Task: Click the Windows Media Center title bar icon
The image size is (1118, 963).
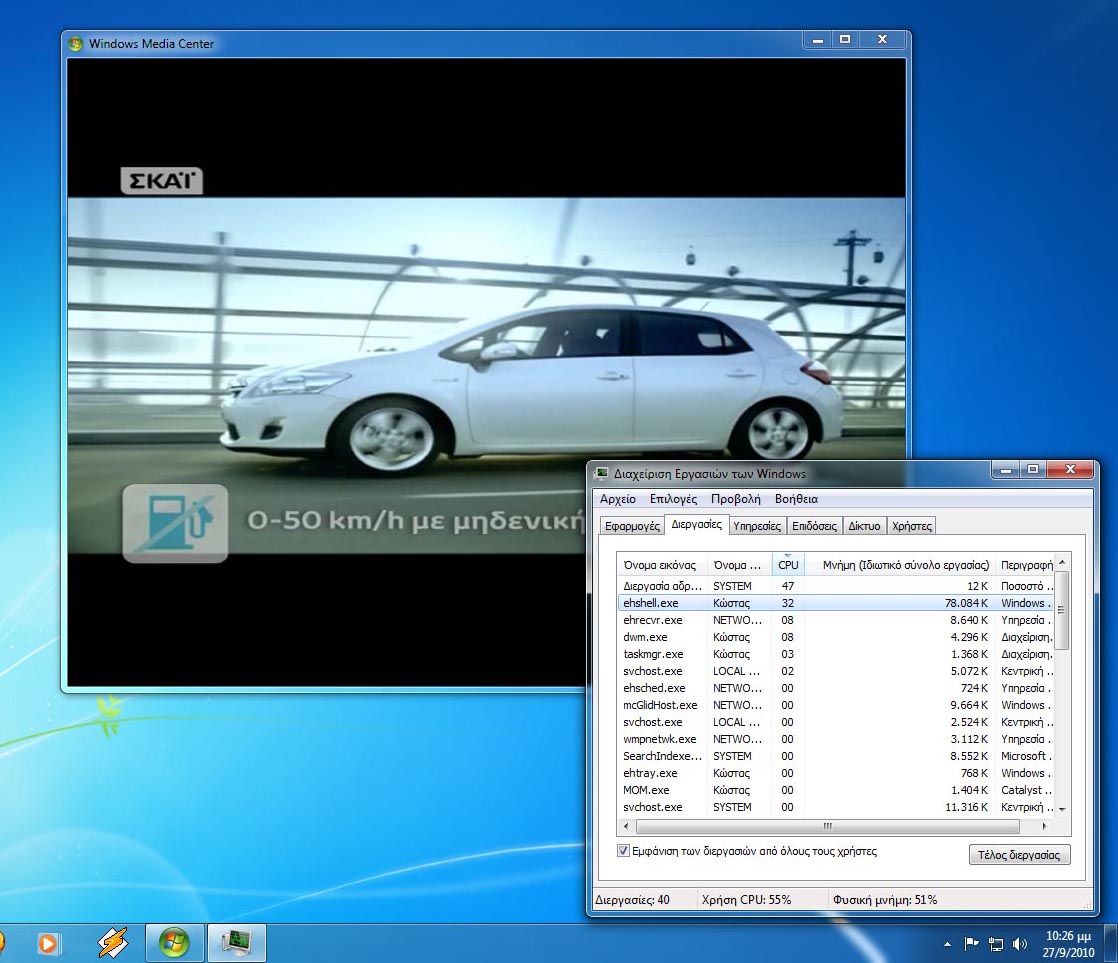Action: (x=75, y=43)
